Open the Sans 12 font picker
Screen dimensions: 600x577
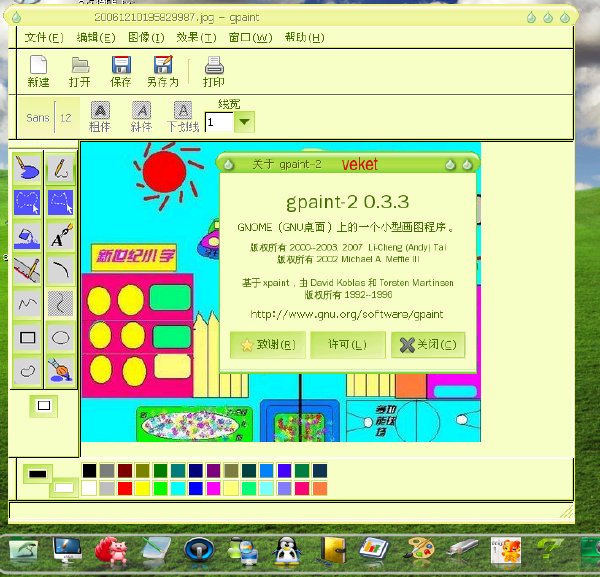(49, 117)
